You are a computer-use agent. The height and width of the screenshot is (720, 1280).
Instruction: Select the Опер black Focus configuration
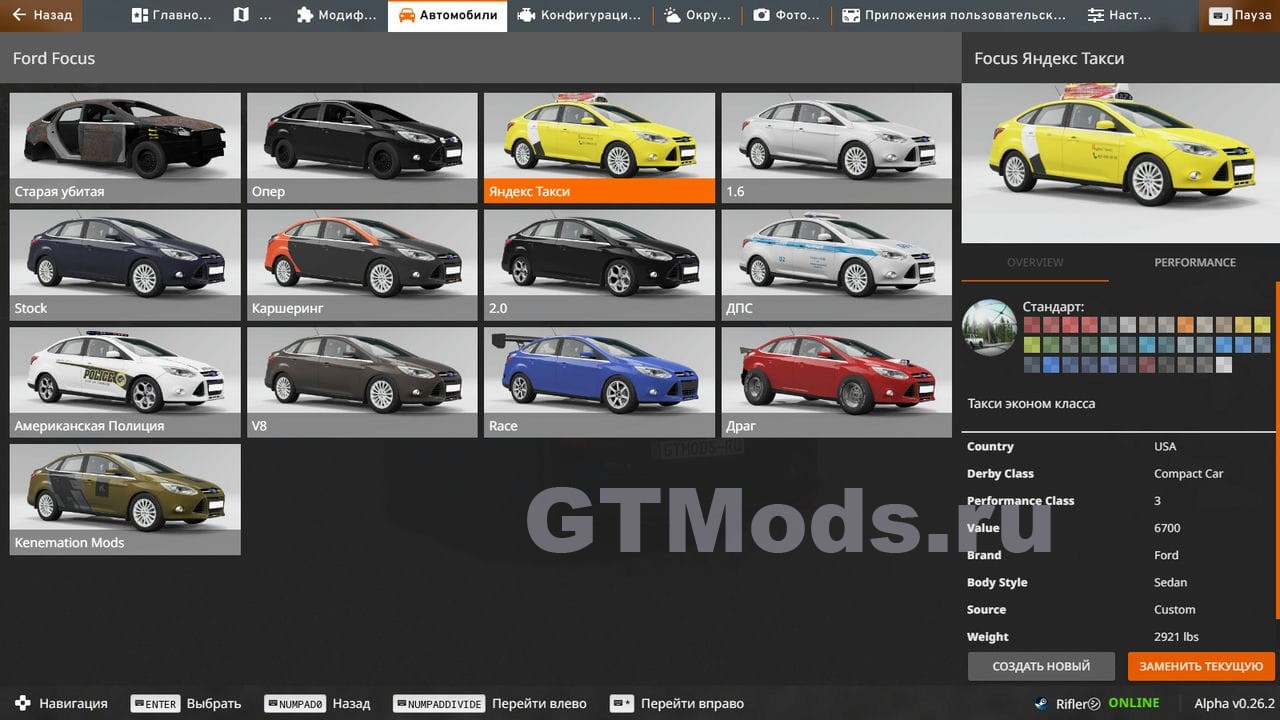point(362,148)
